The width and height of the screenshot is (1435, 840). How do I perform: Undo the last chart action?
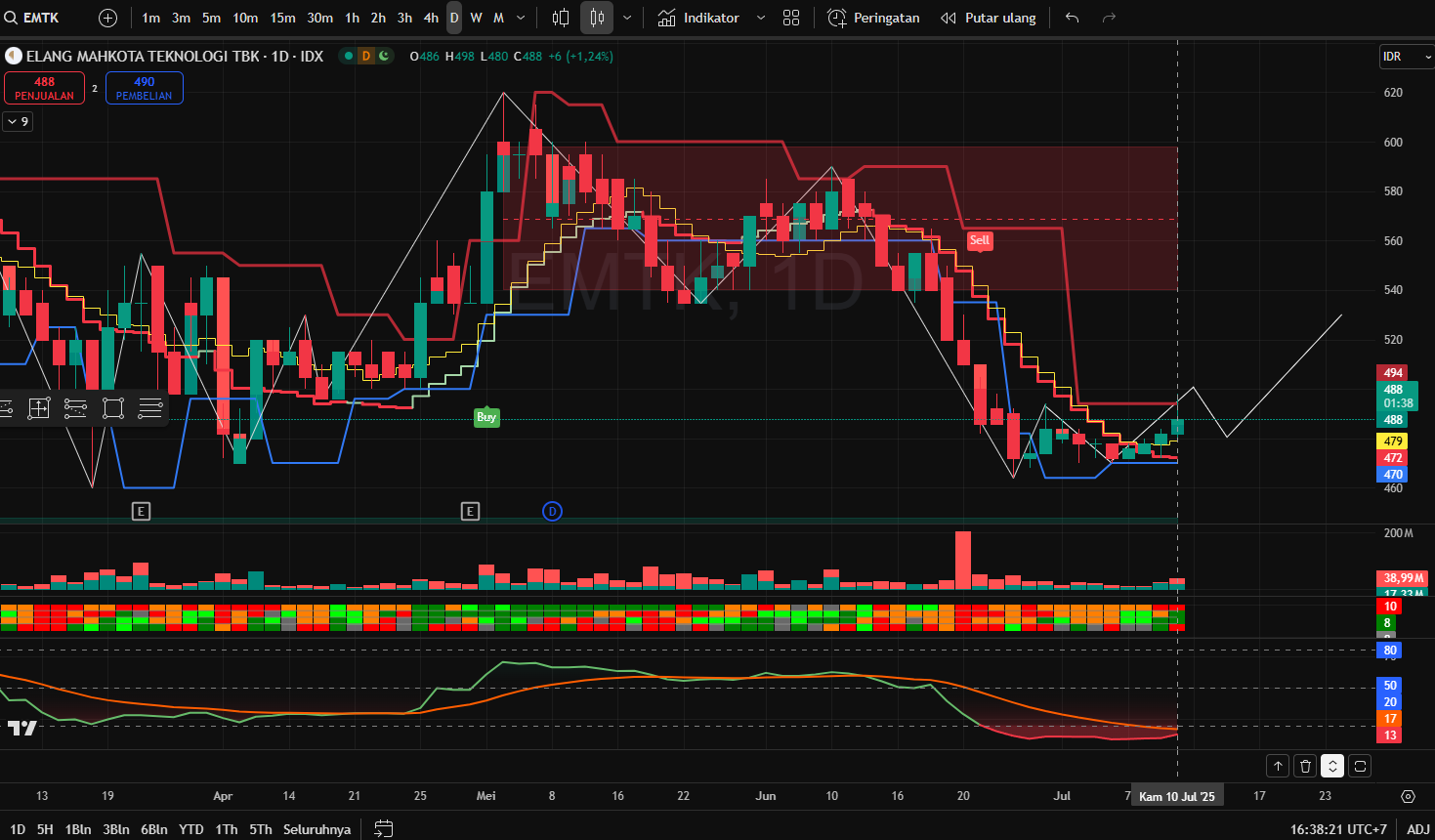[1072, 18]
